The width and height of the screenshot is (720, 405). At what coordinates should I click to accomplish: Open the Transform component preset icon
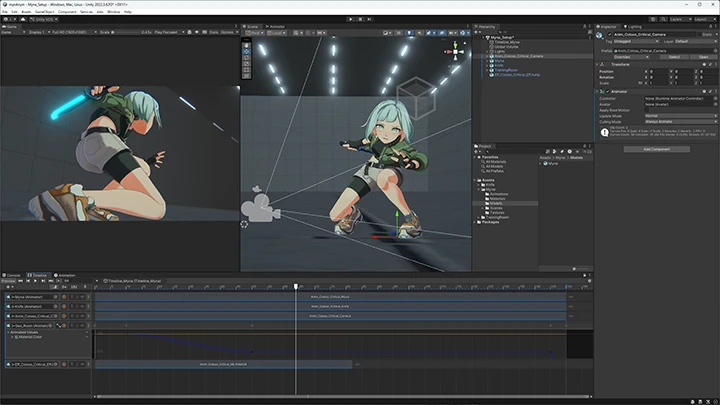[x=710, y=64]
